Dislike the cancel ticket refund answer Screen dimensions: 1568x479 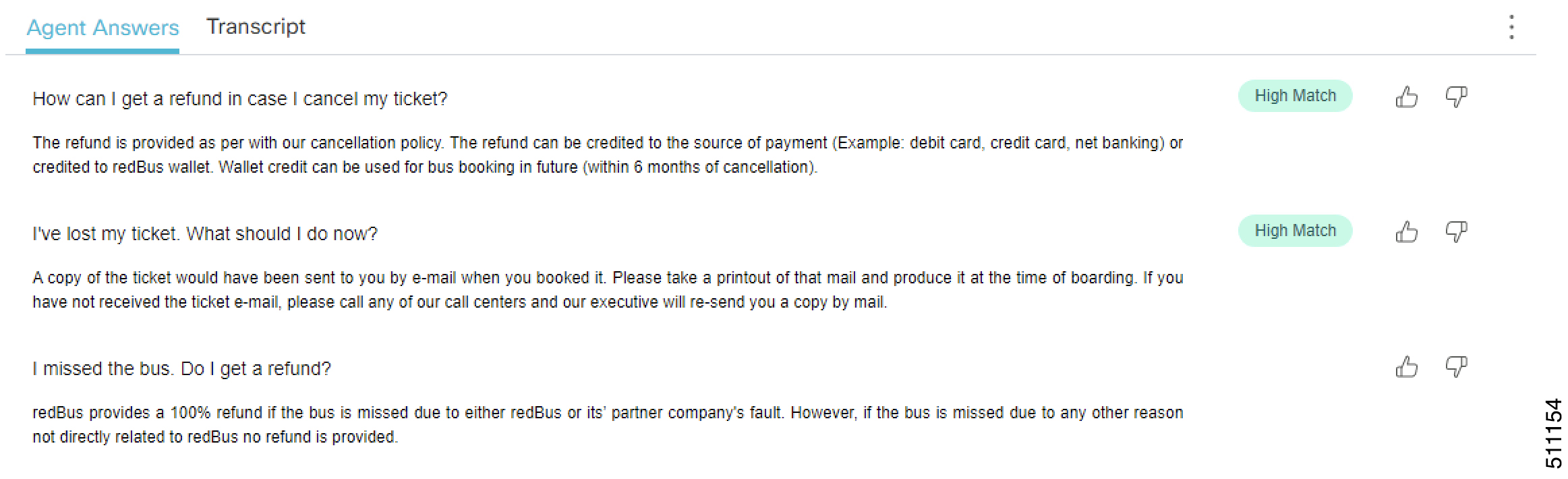[x=1456, y=97]
